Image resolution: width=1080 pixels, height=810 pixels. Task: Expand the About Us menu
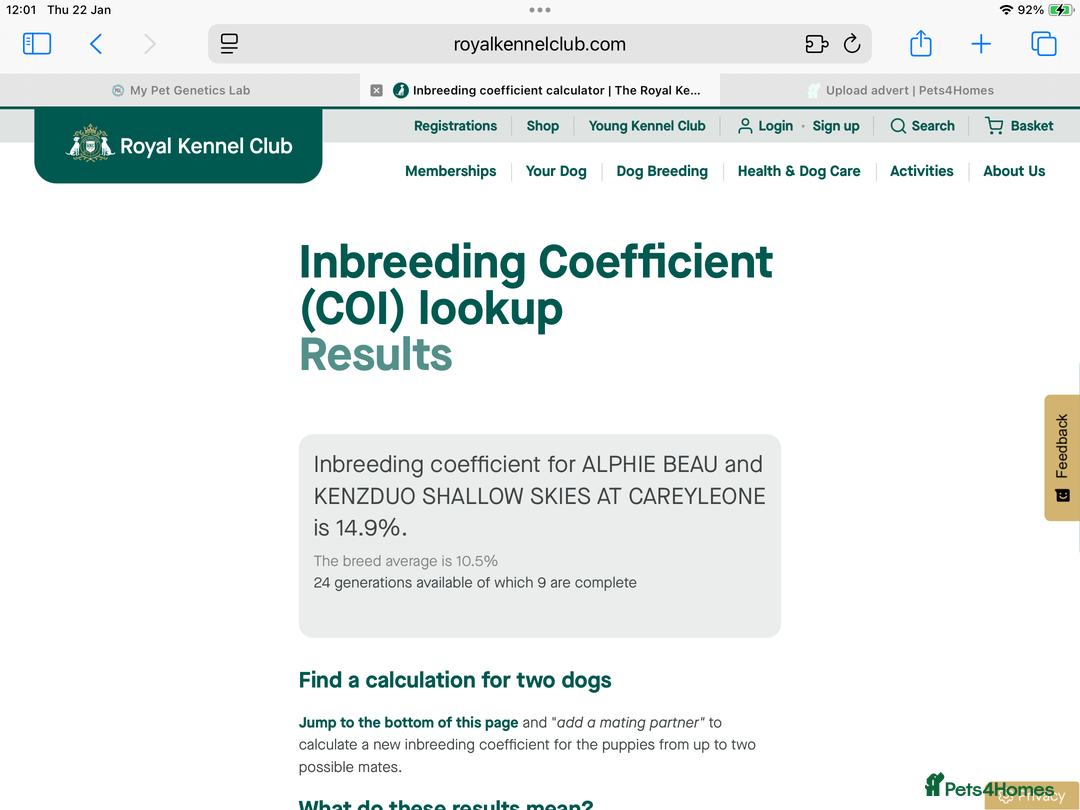point(1014,171)
